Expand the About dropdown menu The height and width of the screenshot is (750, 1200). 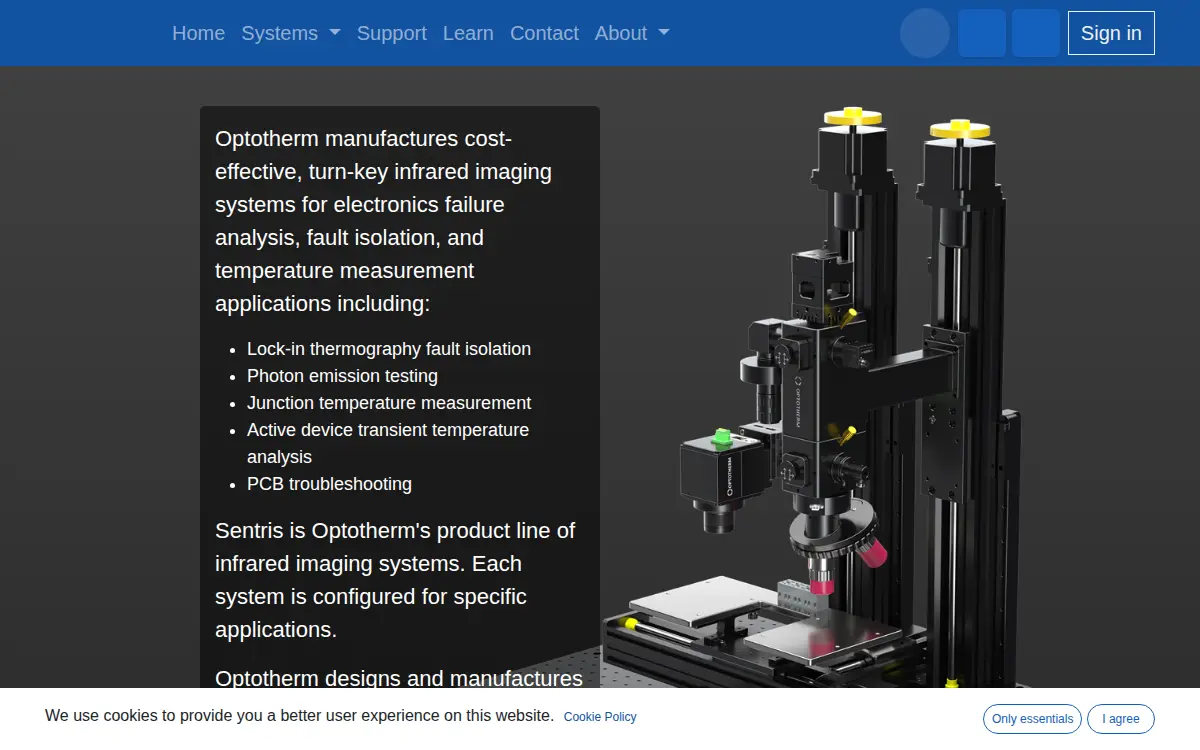[x=632, y=33]
